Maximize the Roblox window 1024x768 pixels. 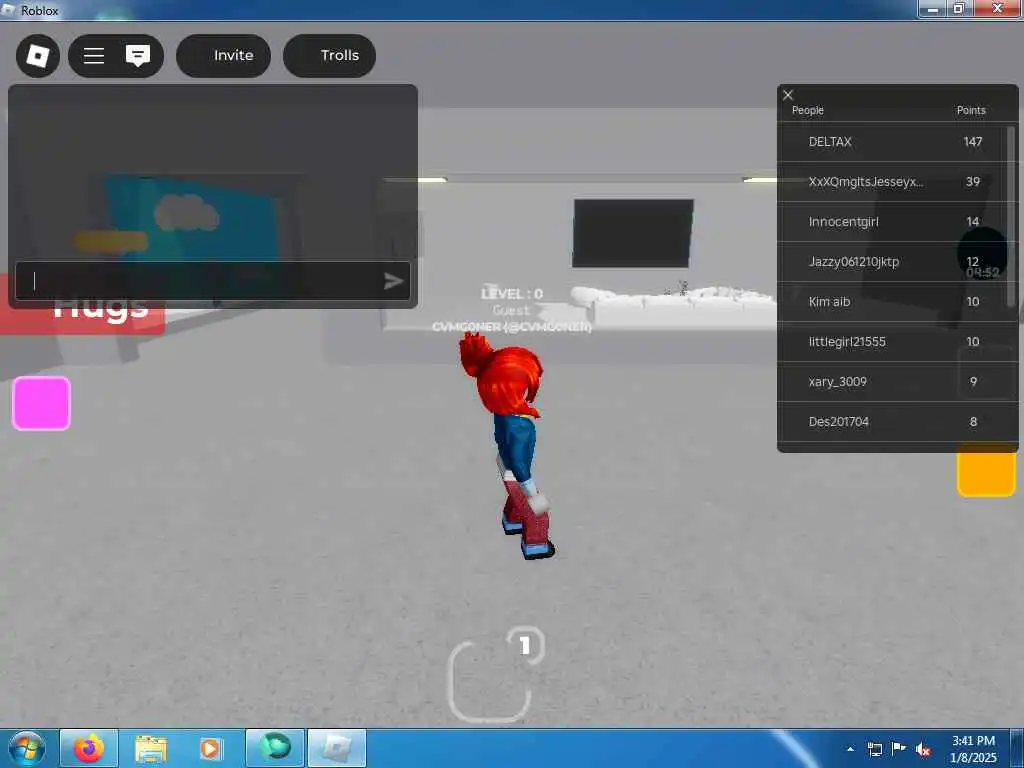(x=959, y=9)
